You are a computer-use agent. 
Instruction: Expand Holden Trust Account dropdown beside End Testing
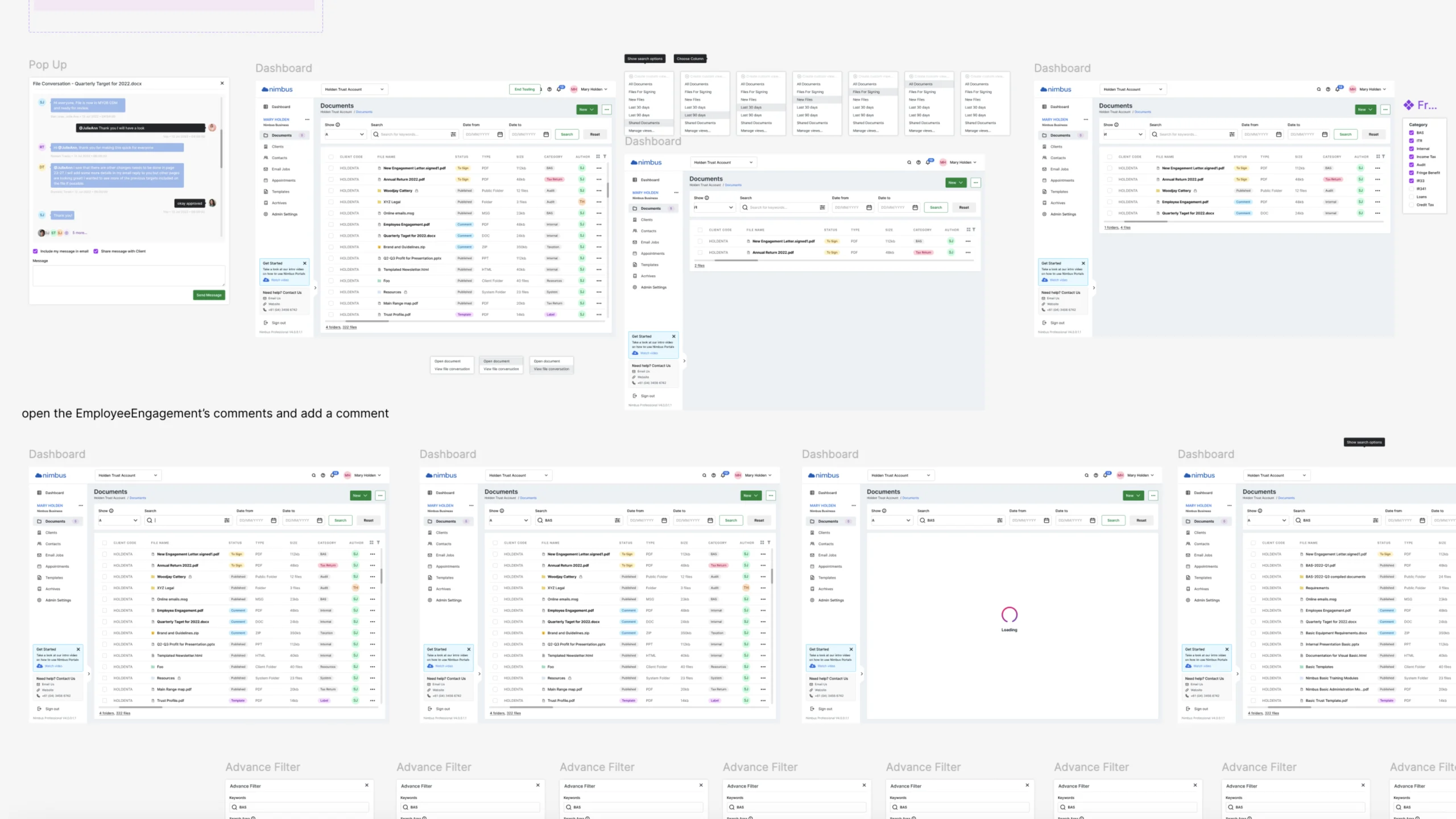pos(354,89)
